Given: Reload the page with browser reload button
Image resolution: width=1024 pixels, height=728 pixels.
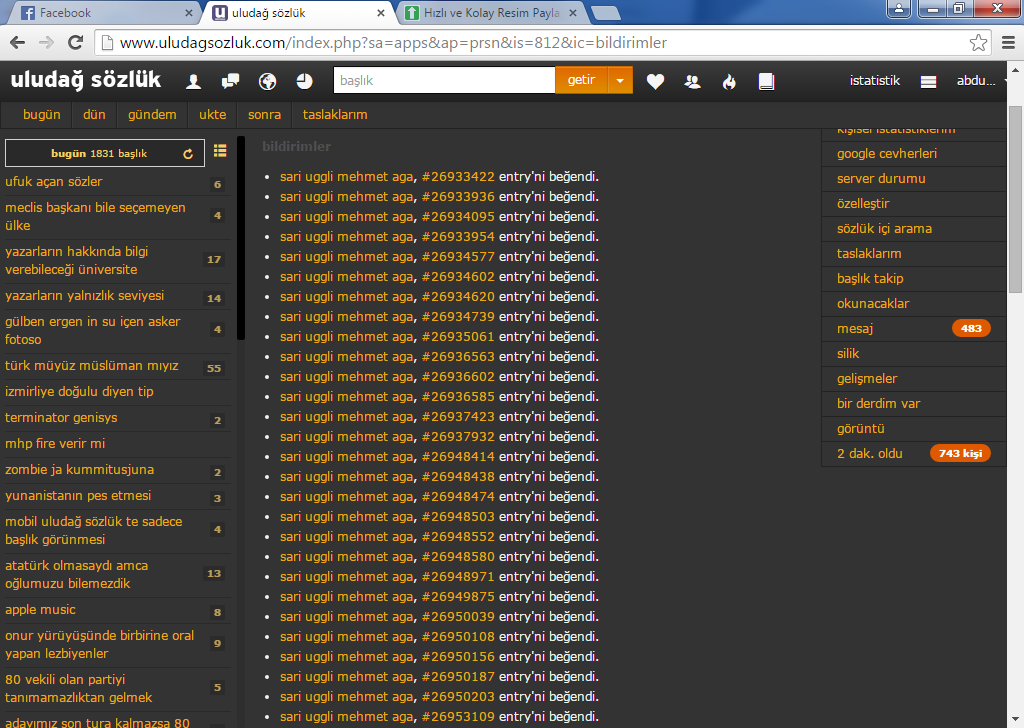Looking at the screenshot, I should coord(76,43).
